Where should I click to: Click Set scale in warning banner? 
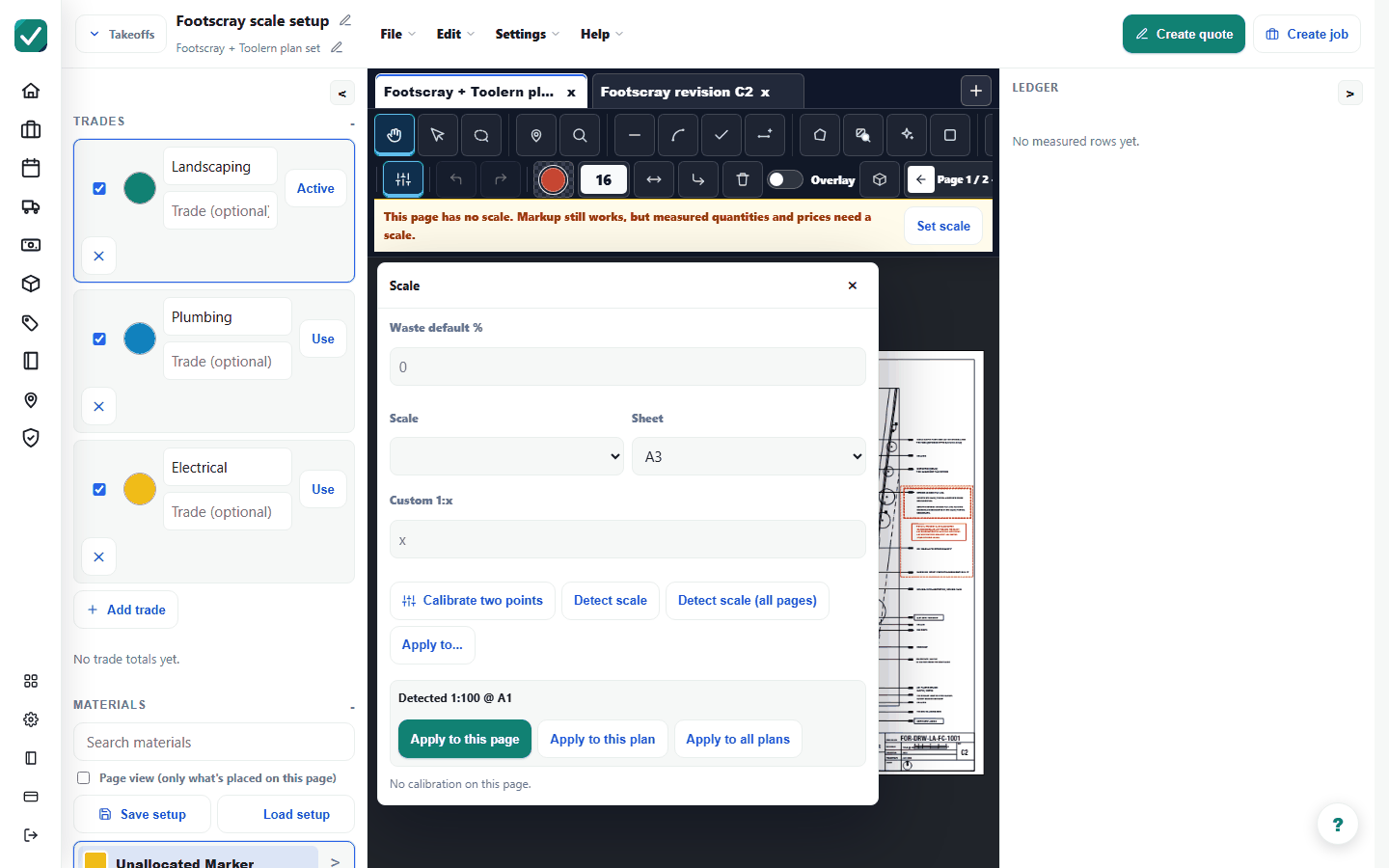tap(943, 226)
